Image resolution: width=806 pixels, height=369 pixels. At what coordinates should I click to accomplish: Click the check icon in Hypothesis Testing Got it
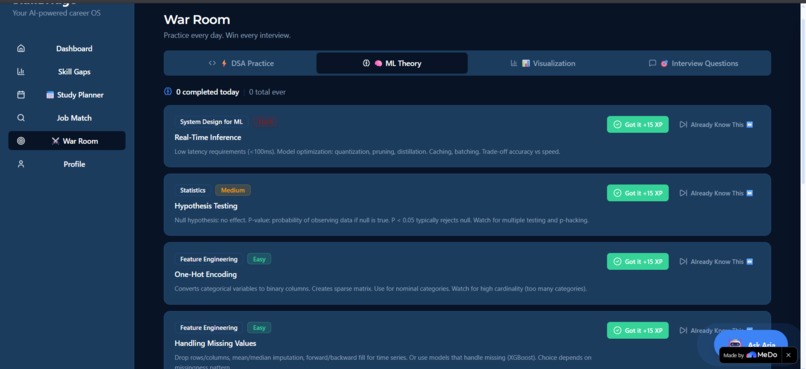tap(617, 193)
